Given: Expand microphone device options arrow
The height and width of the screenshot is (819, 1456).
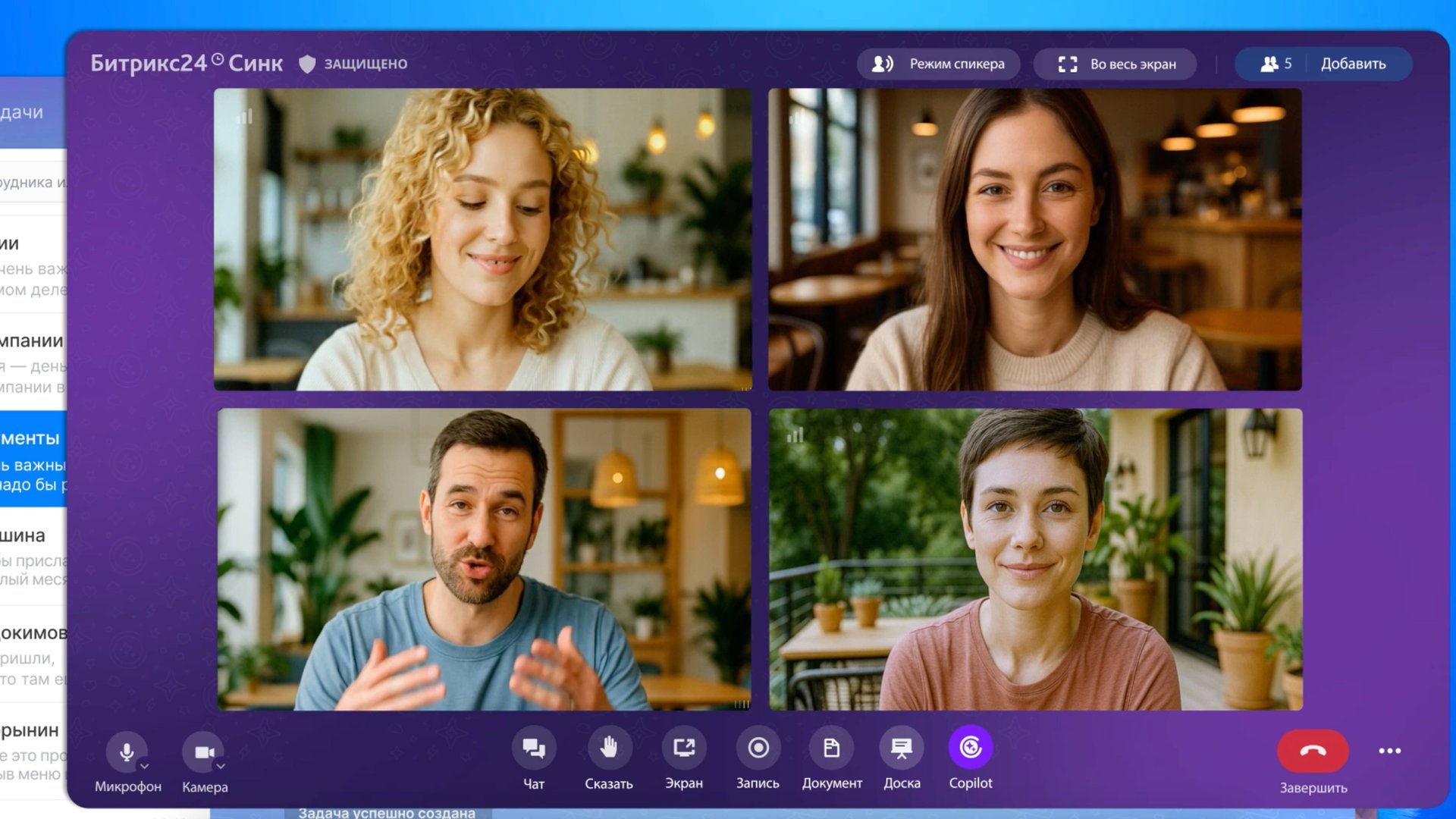Looking at the screenshot, I should point(145,767).
